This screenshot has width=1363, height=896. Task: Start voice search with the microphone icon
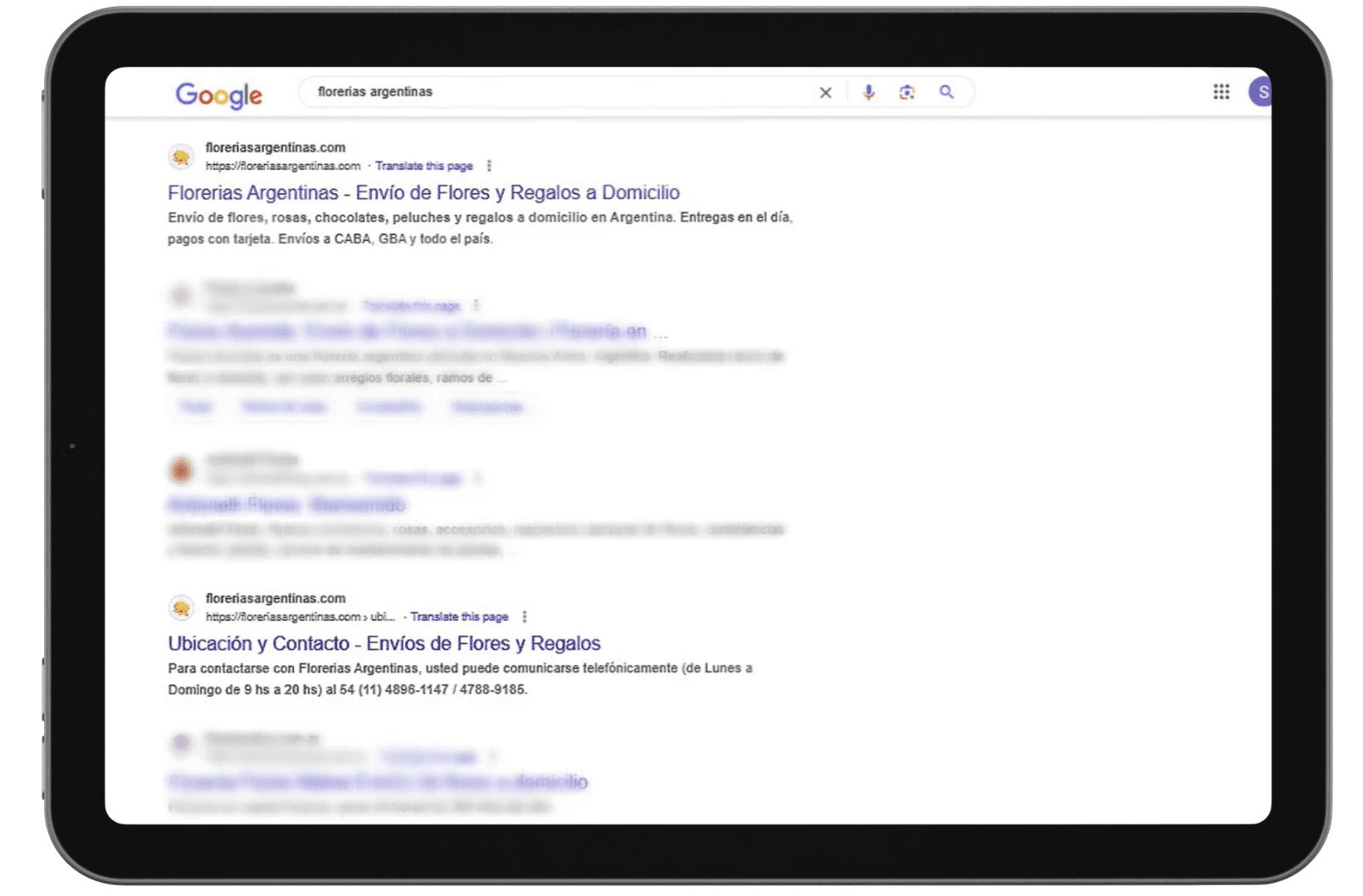click(x=868, y=92)
